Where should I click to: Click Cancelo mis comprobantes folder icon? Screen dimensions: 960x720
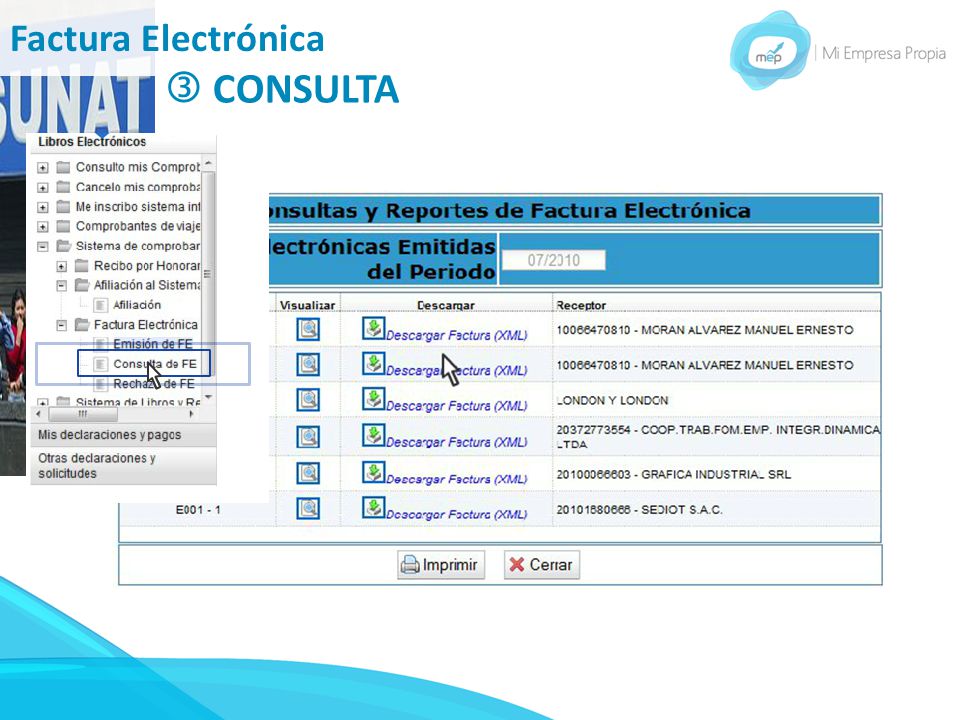click(x=63, y=187)
